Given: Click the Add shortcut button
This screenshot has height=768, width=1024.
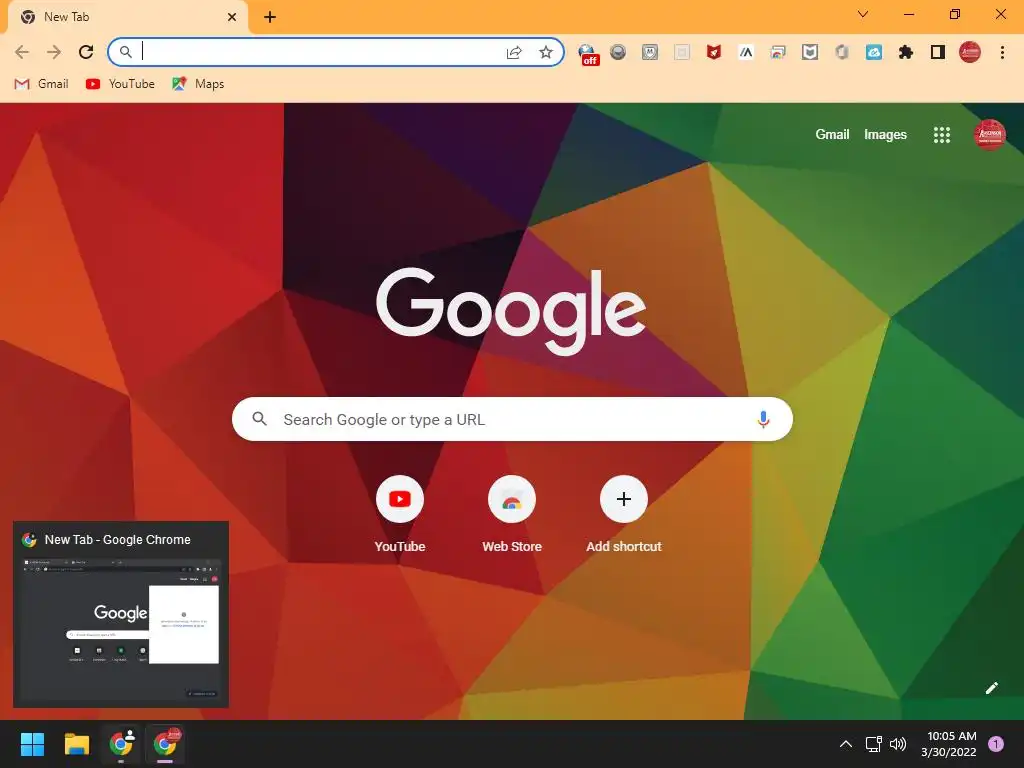Looking at the screenshot, I should (624, 515).
